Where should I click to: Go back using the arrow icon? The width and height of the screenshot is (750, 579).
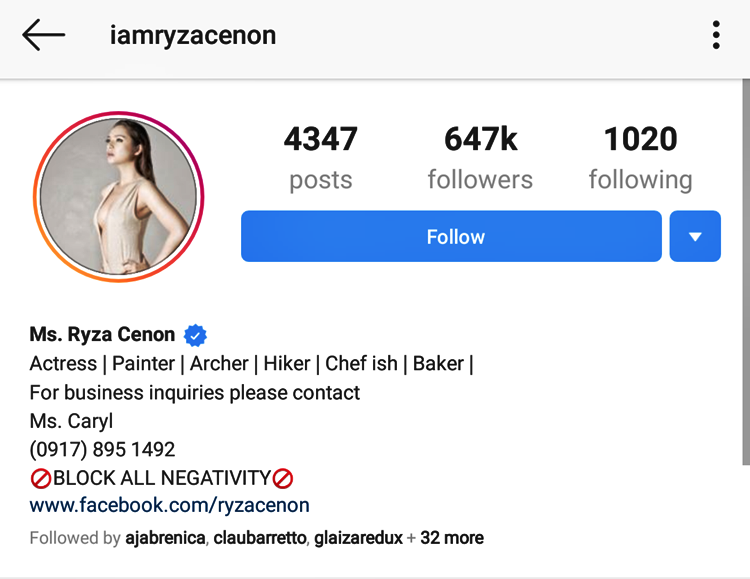[44, 35]
